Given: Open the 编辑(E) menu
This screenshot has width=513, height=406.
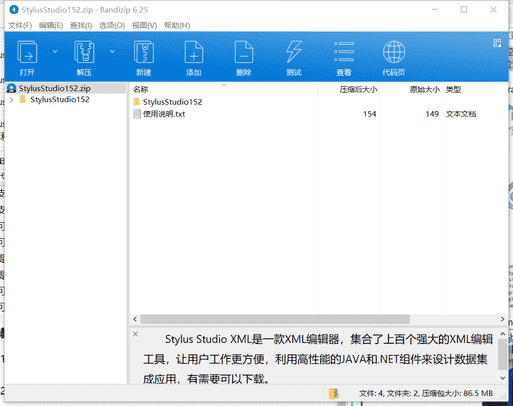Looking at the screenshot, I should [51, 25].
